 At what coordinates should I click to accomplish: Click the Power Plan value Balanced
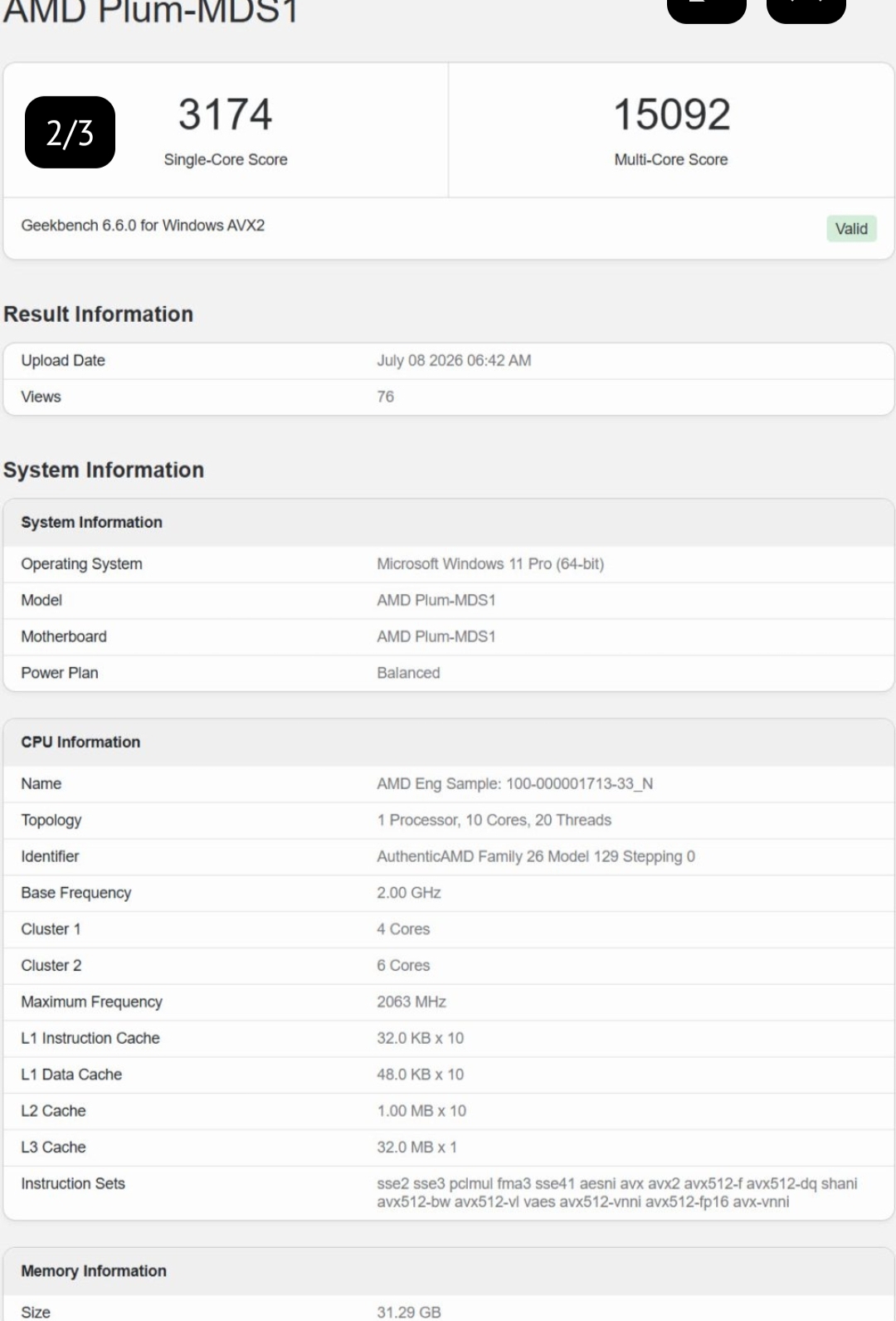(408, 673)
